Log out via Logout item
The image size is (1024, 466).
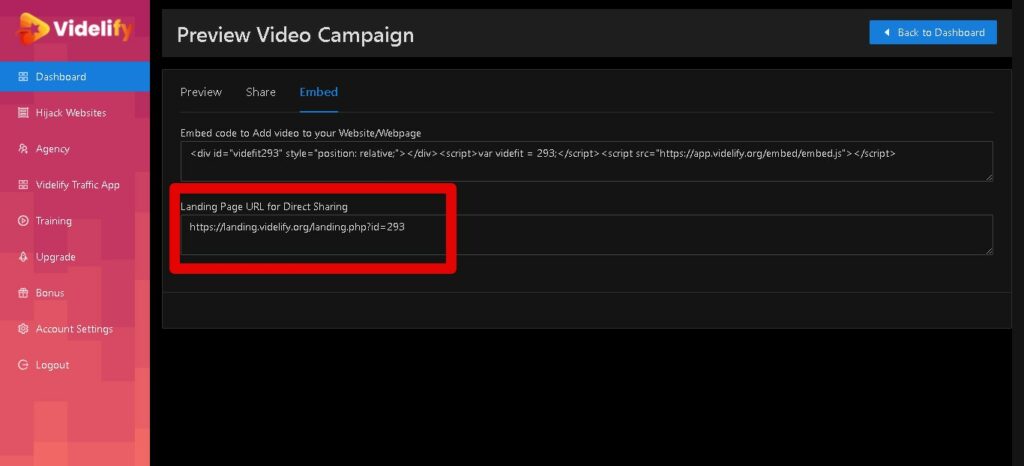(x=74, y=365)
